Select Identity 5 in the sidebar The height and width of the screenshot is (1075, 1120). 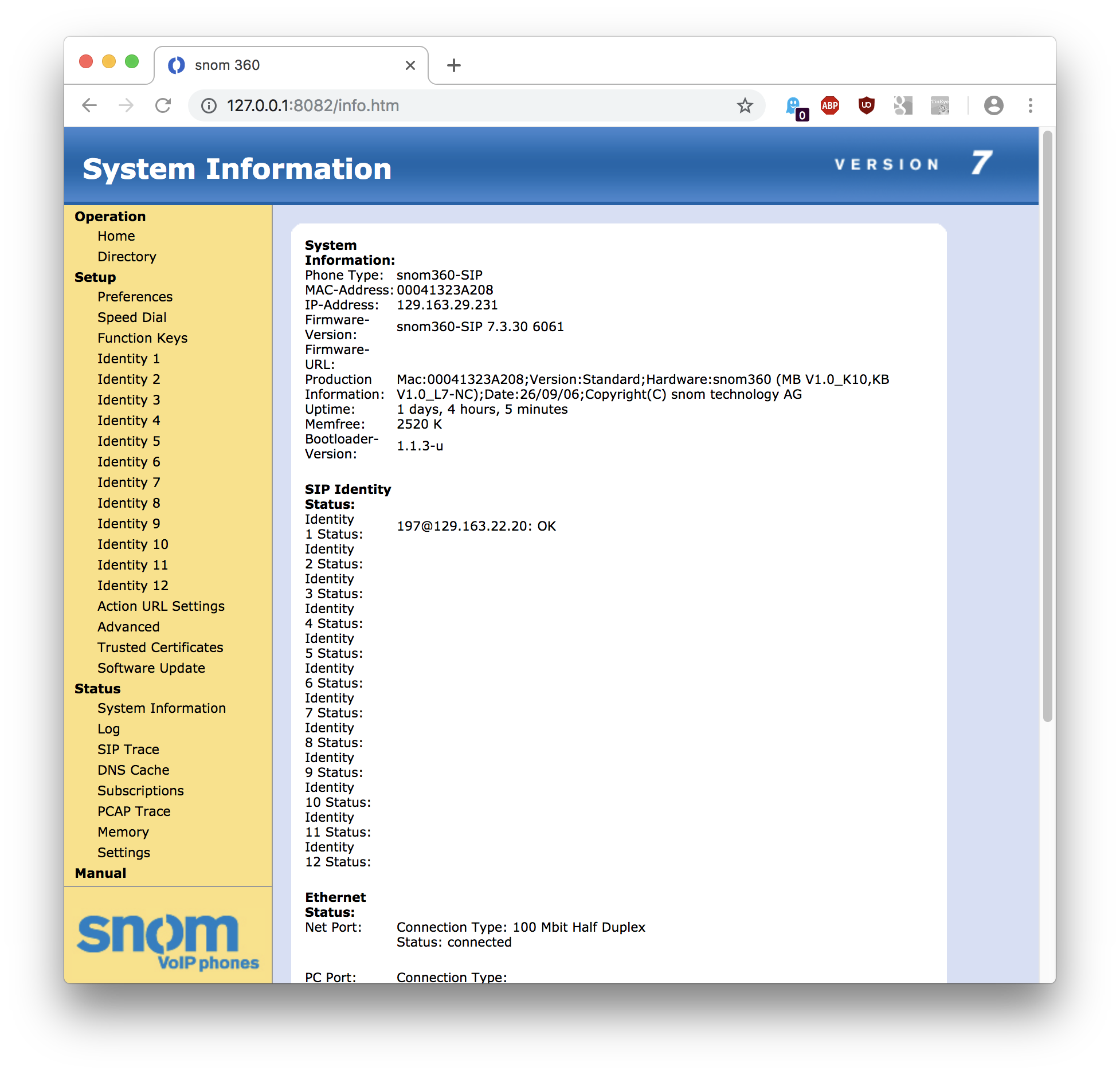coord(128,441)
